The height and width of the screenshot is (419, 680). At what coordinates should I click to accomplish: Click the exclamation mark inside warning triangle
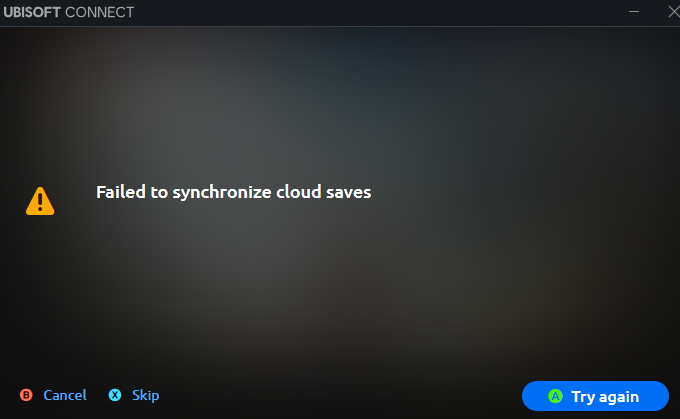click(x=40, y=203)
